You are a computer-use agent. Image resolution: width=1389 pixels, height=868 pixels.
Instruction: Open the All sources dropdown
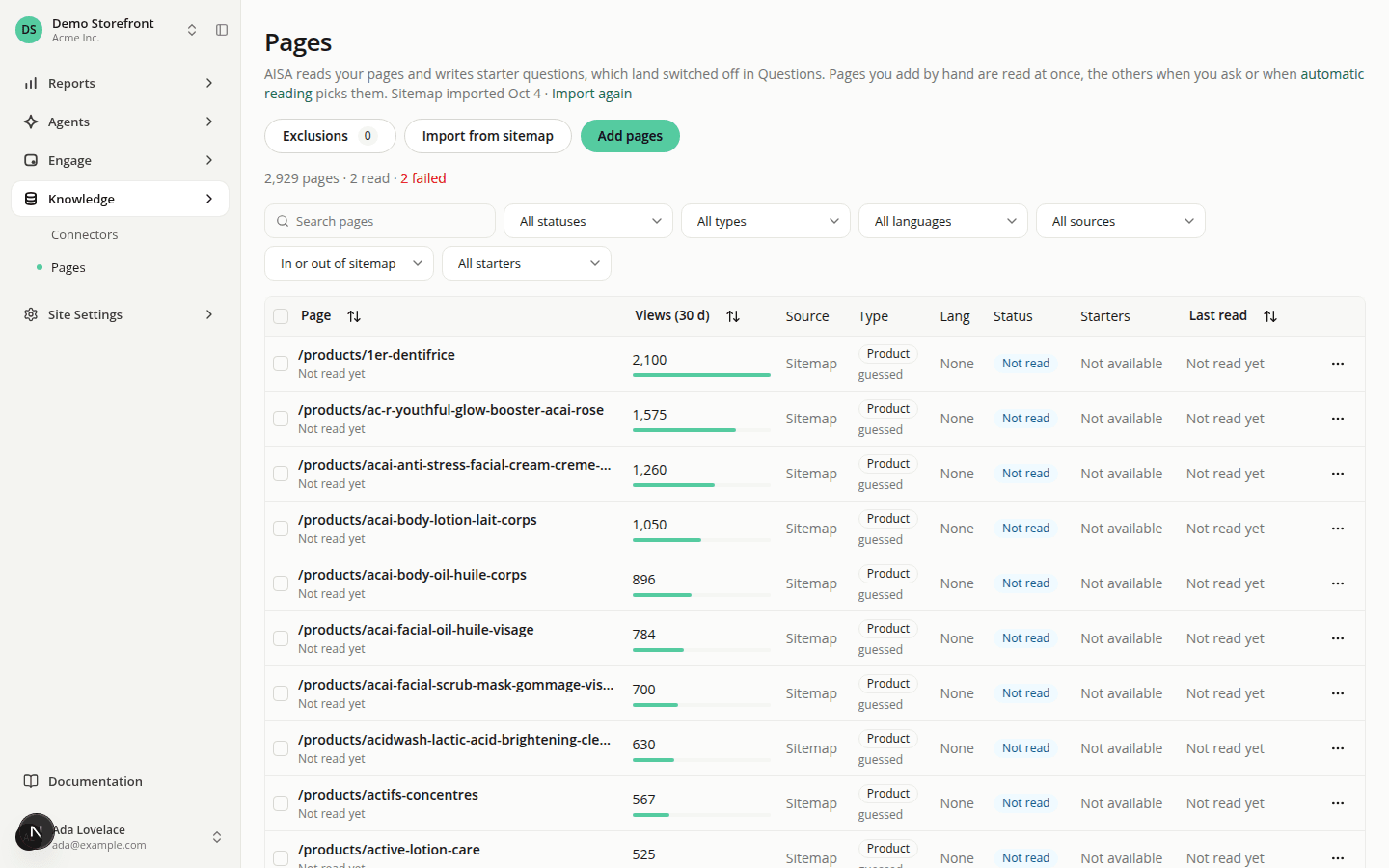pos(1121,221)
